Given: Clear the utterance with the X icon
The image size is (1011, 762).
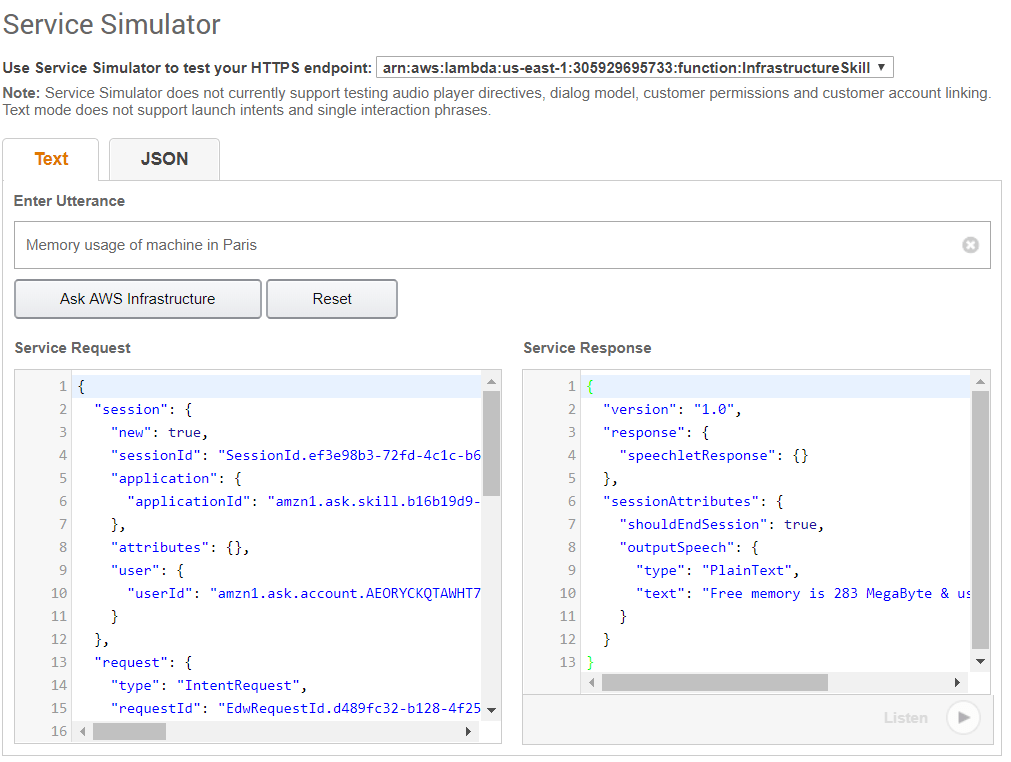Looking at the screenshot, I should tap(970, 245).
